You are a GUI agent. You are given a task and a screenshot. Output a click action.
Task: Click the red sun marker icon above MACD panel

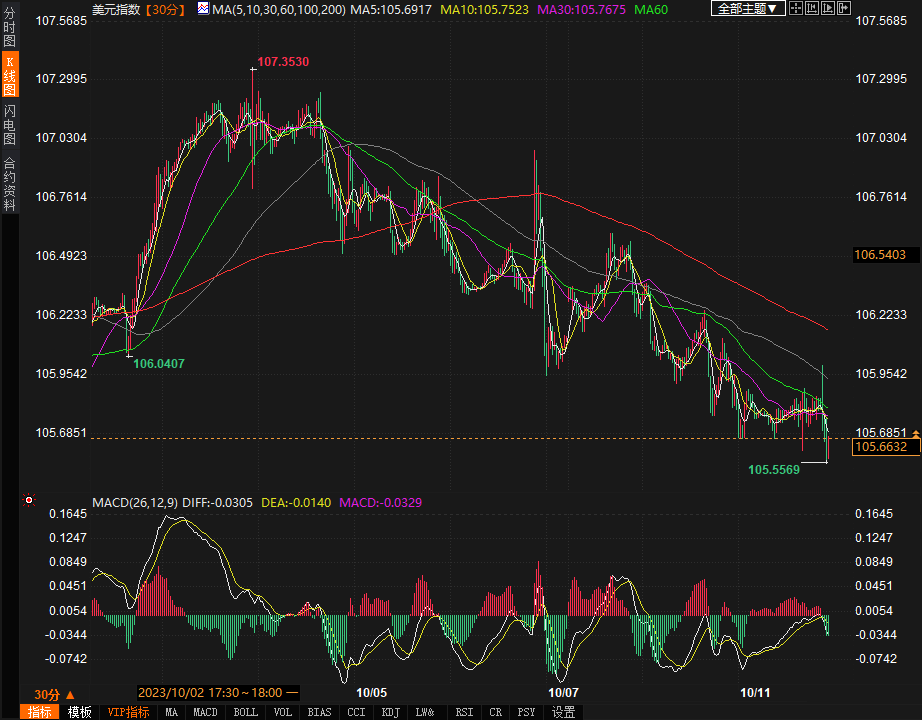[29, 500]
